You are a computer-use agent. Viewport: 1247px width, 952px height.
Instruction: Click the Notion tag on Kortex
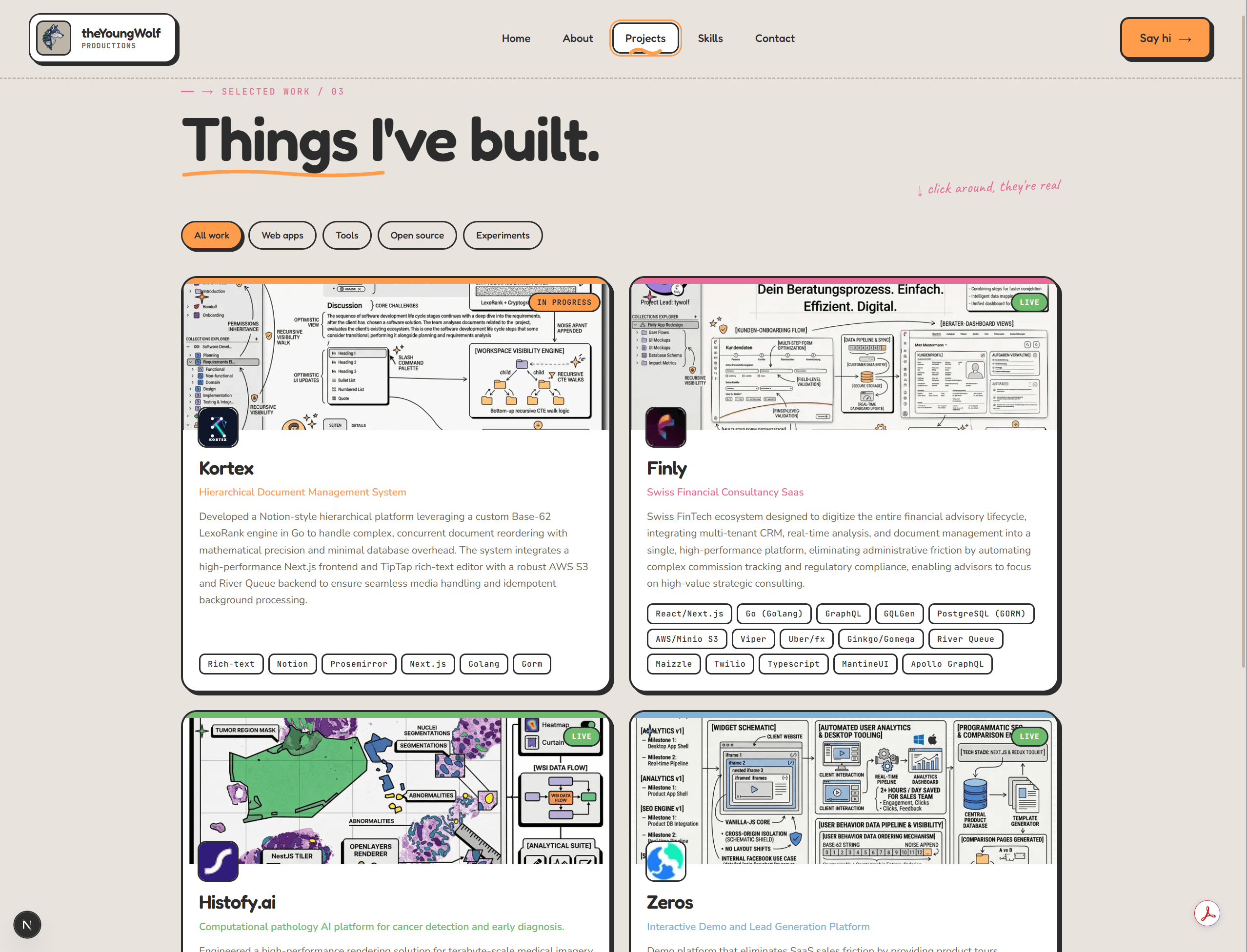[292, 664]
